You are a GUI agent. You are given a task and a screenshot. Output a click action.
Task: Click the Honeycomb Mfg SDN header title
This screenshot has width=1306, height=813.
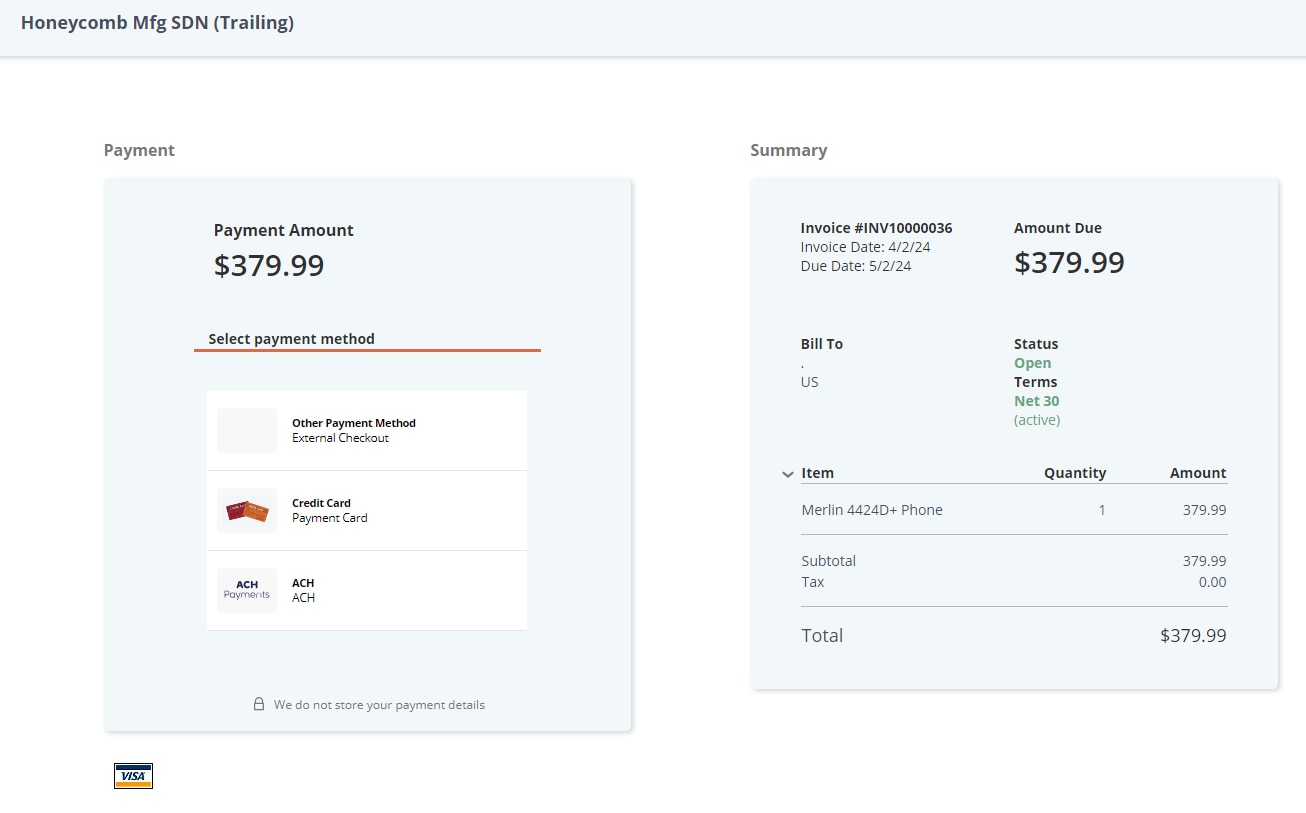pyautogui.click(x=157, y=23)
